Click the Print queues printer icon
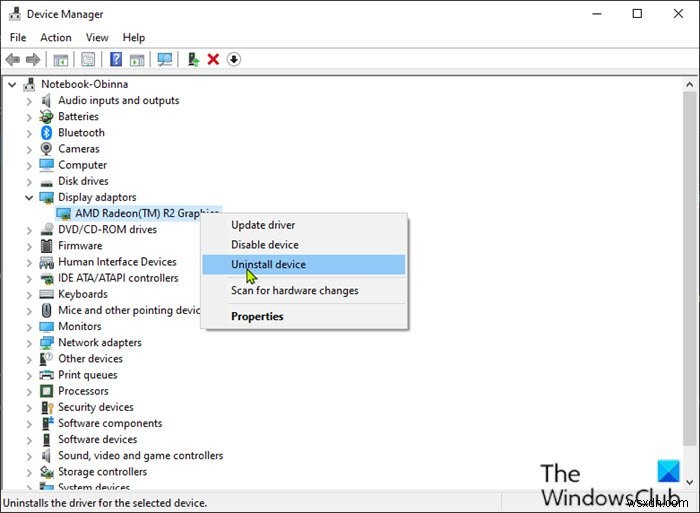 coord(46,375)
